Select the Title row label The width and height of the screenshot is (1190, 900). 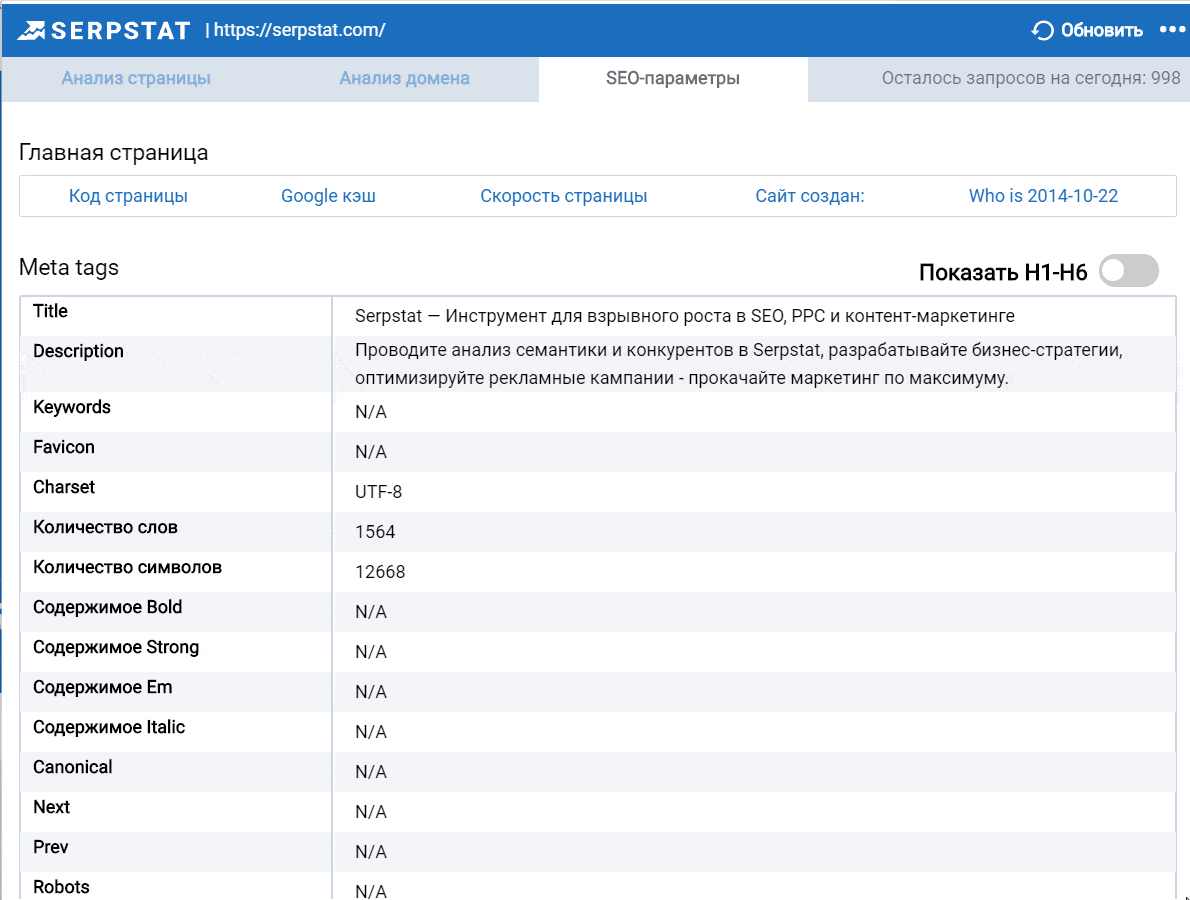50,311
